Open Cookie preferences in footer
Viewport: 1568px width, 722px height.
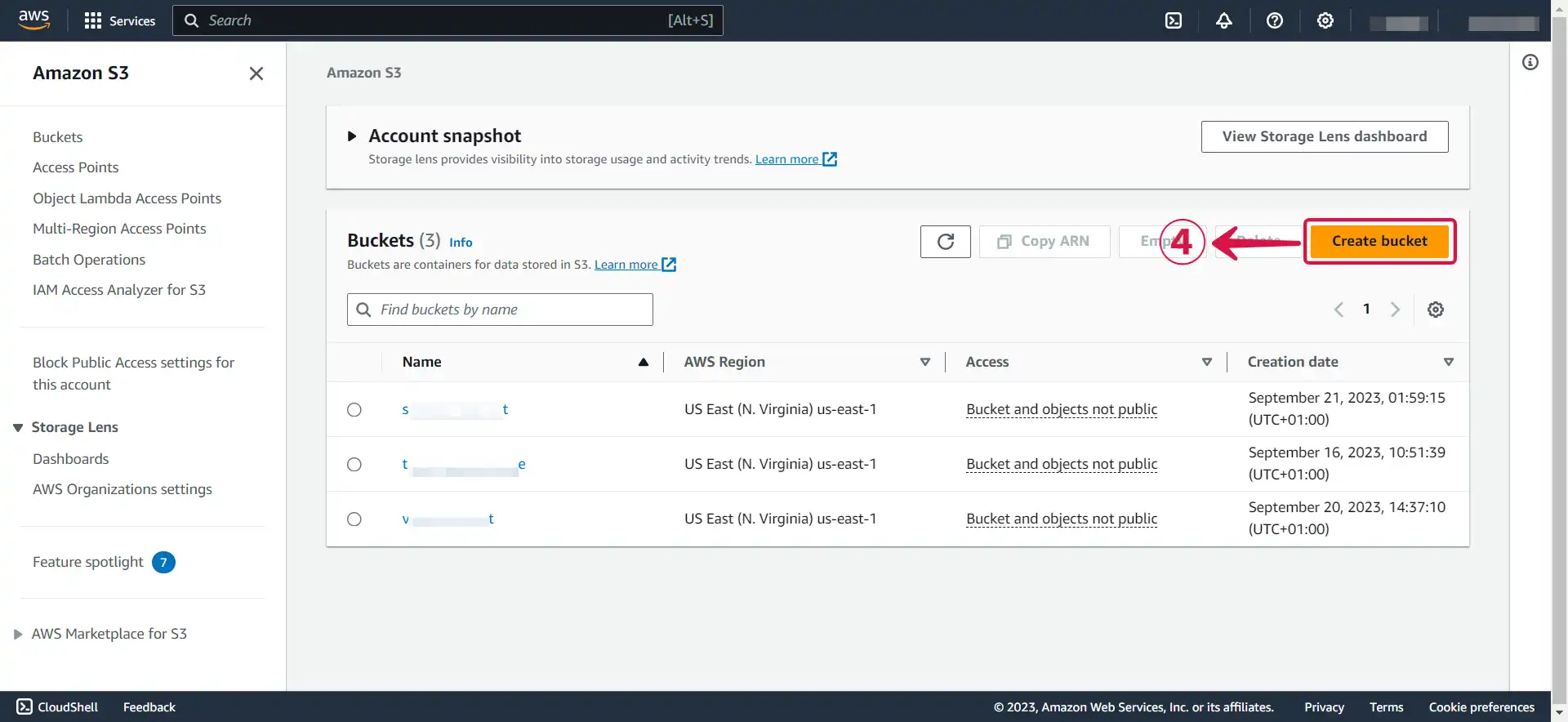[1481, 707]
